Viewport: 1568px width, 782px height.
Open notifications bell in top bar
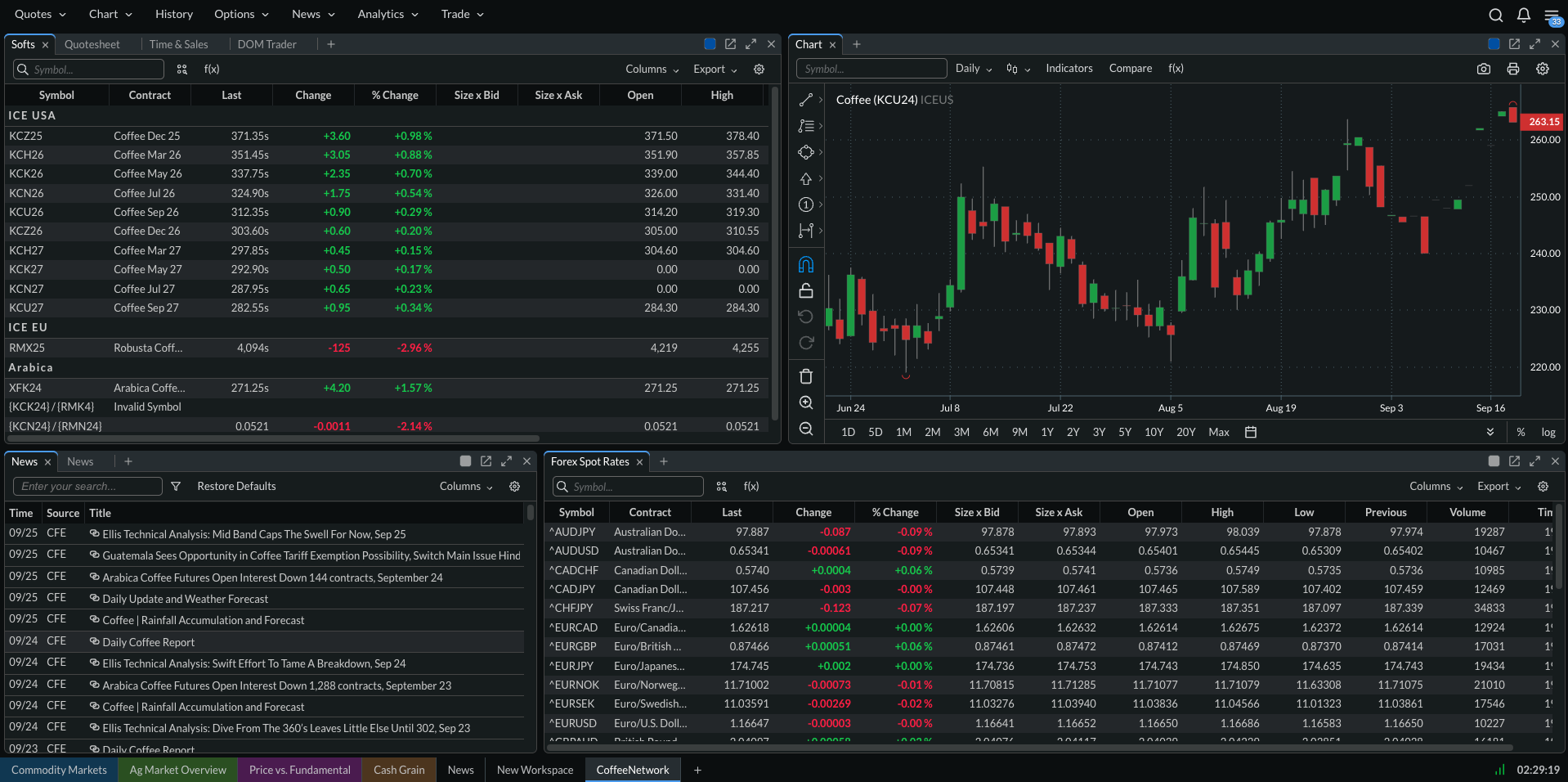pos(1523,15)
